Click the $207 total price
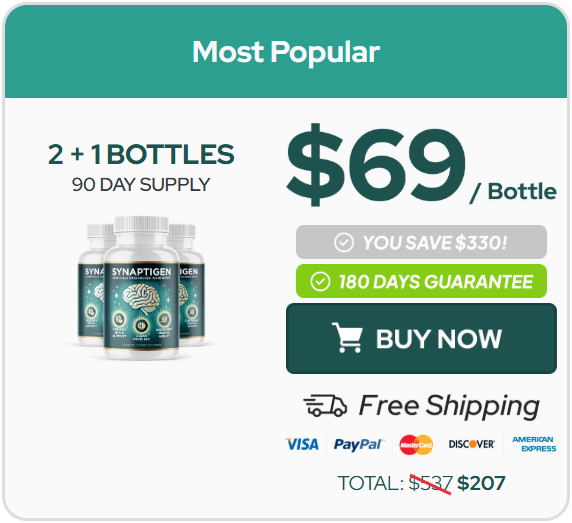This screenshot has width=572, height=523. (481, 483)
